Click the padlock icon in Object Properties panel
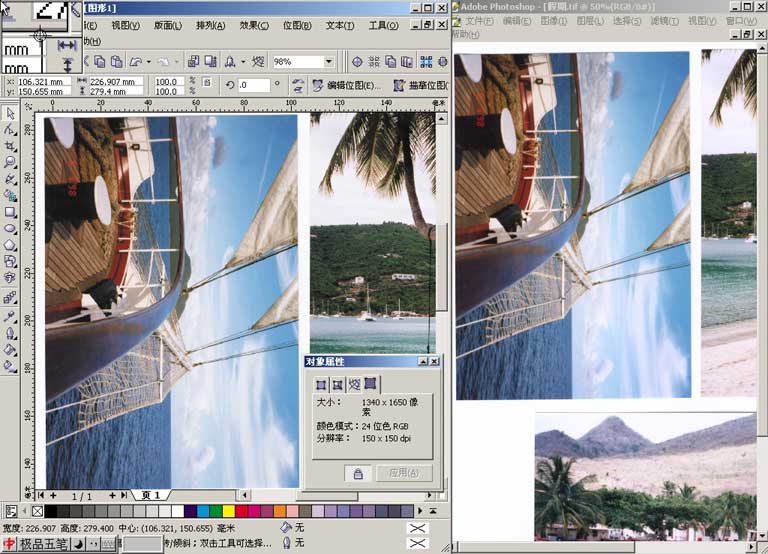 pos(358,473)
